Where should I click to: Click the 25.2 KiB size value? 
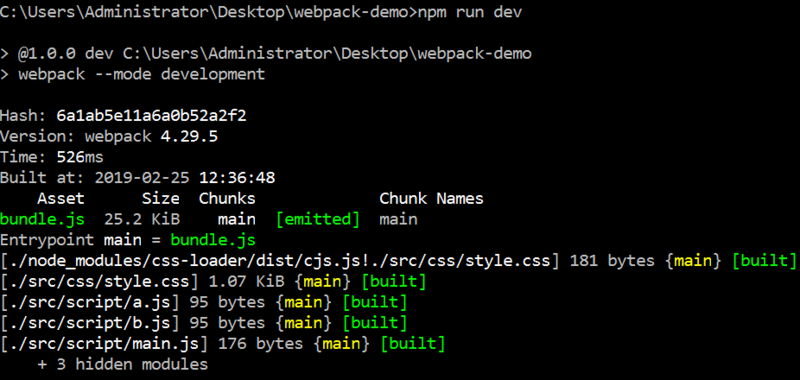142,219
